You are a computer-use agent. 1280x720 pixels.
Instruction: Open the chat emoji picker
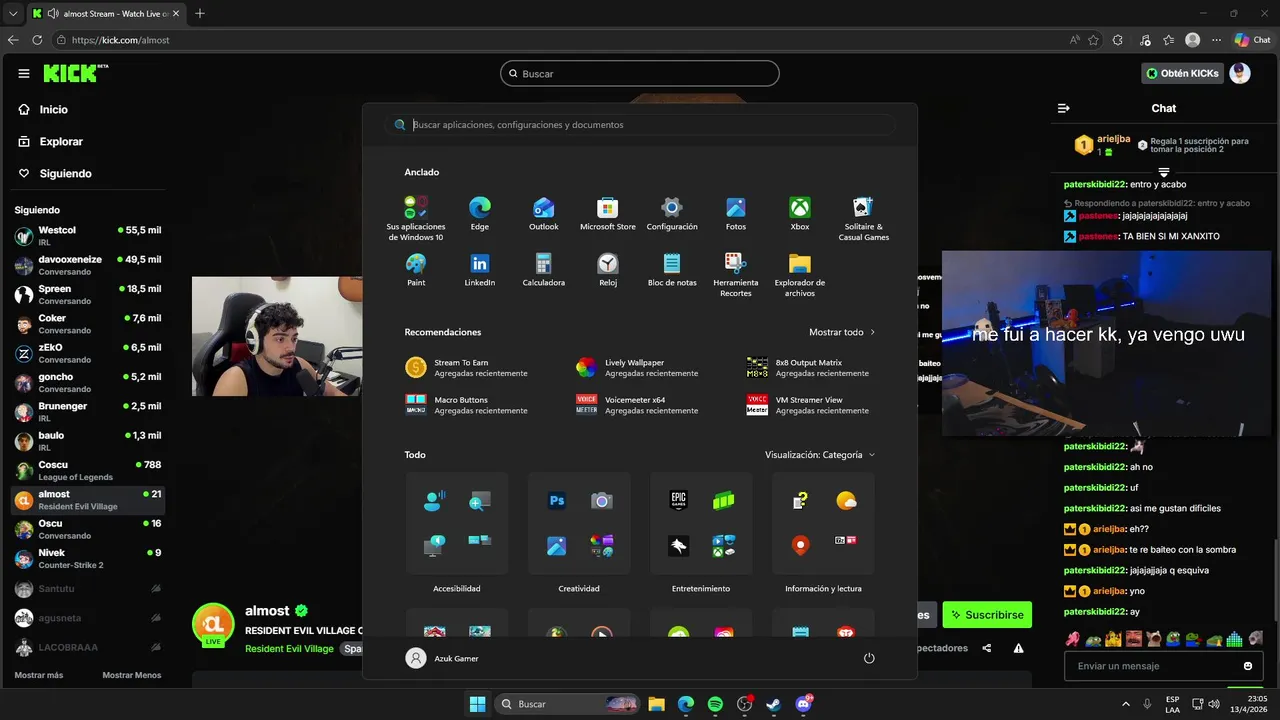pyautogui.click(x=1248, y=666)
